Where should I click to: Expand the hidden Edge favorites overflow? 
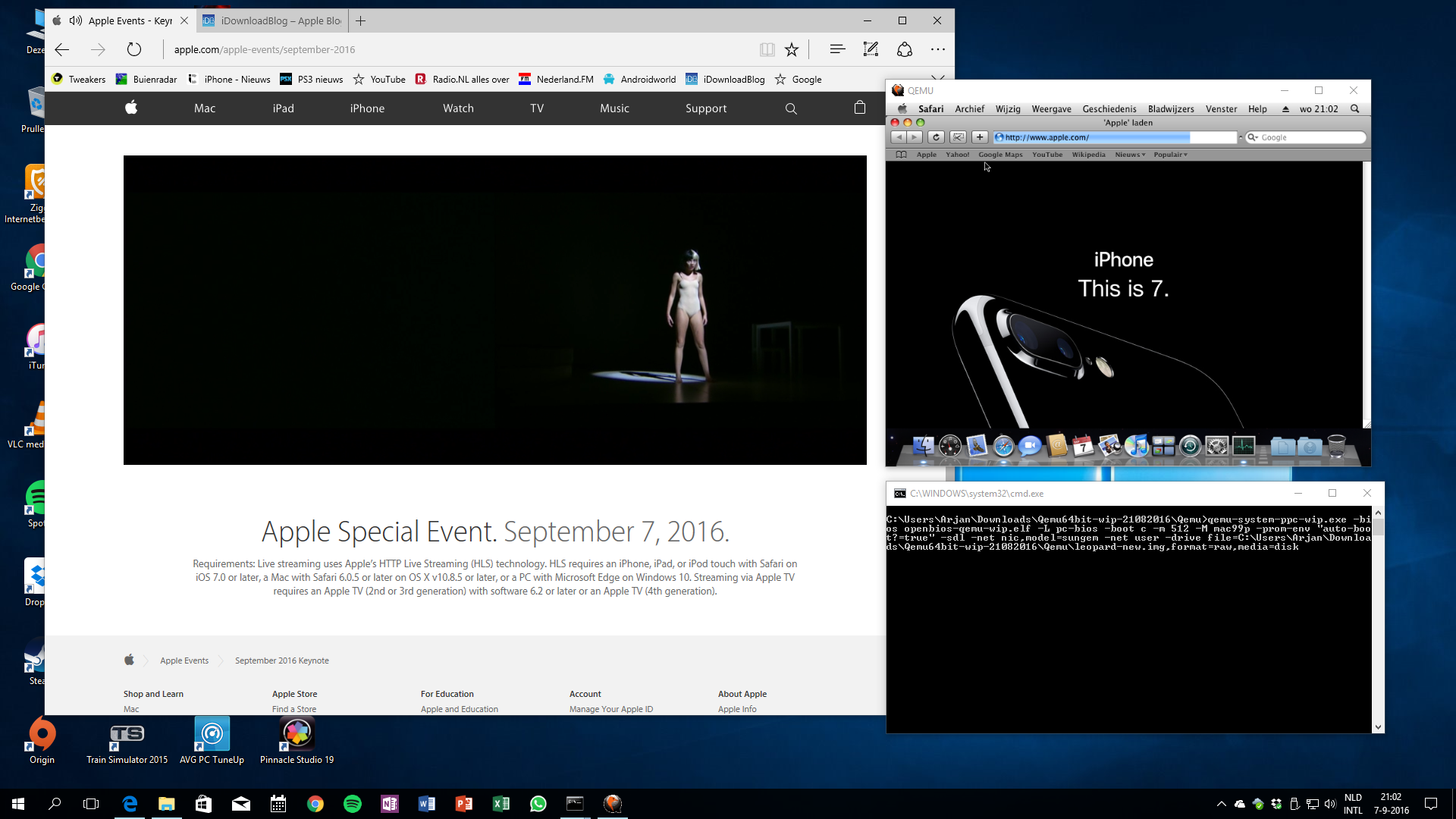tap(938, 78)
